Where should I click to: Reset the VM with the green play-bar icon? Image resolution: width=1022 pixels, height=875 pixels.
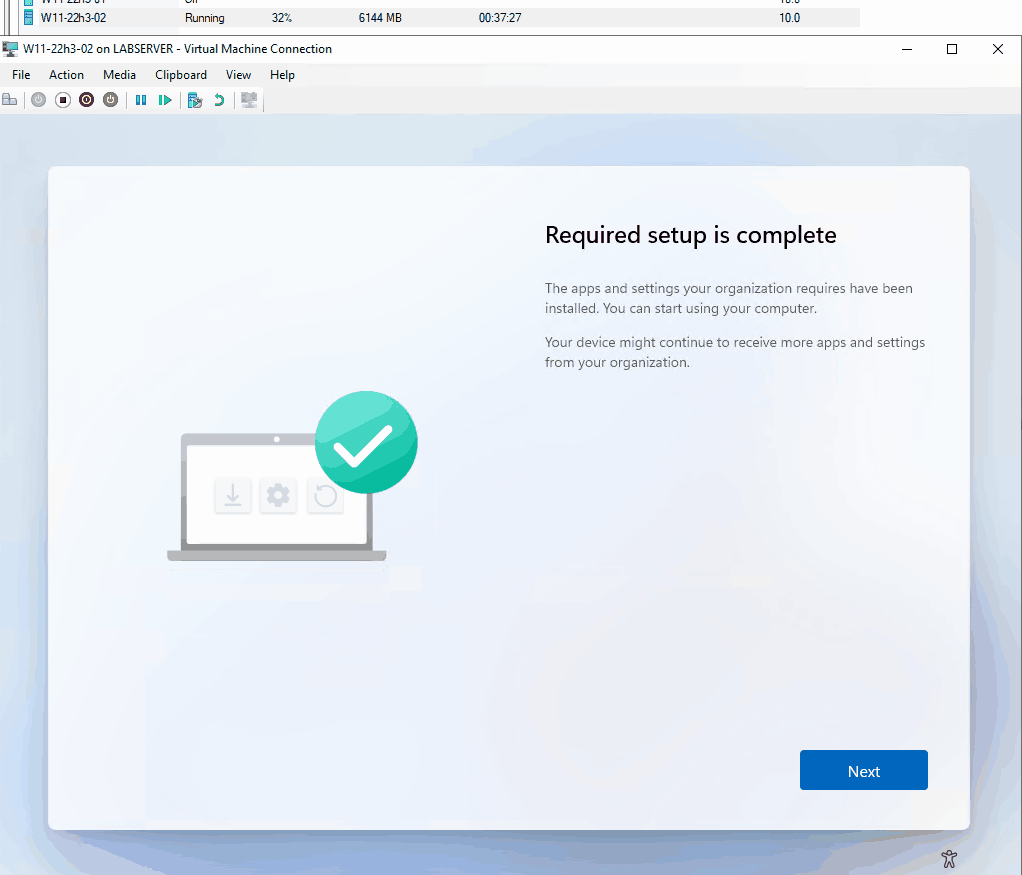pos(165,100)
